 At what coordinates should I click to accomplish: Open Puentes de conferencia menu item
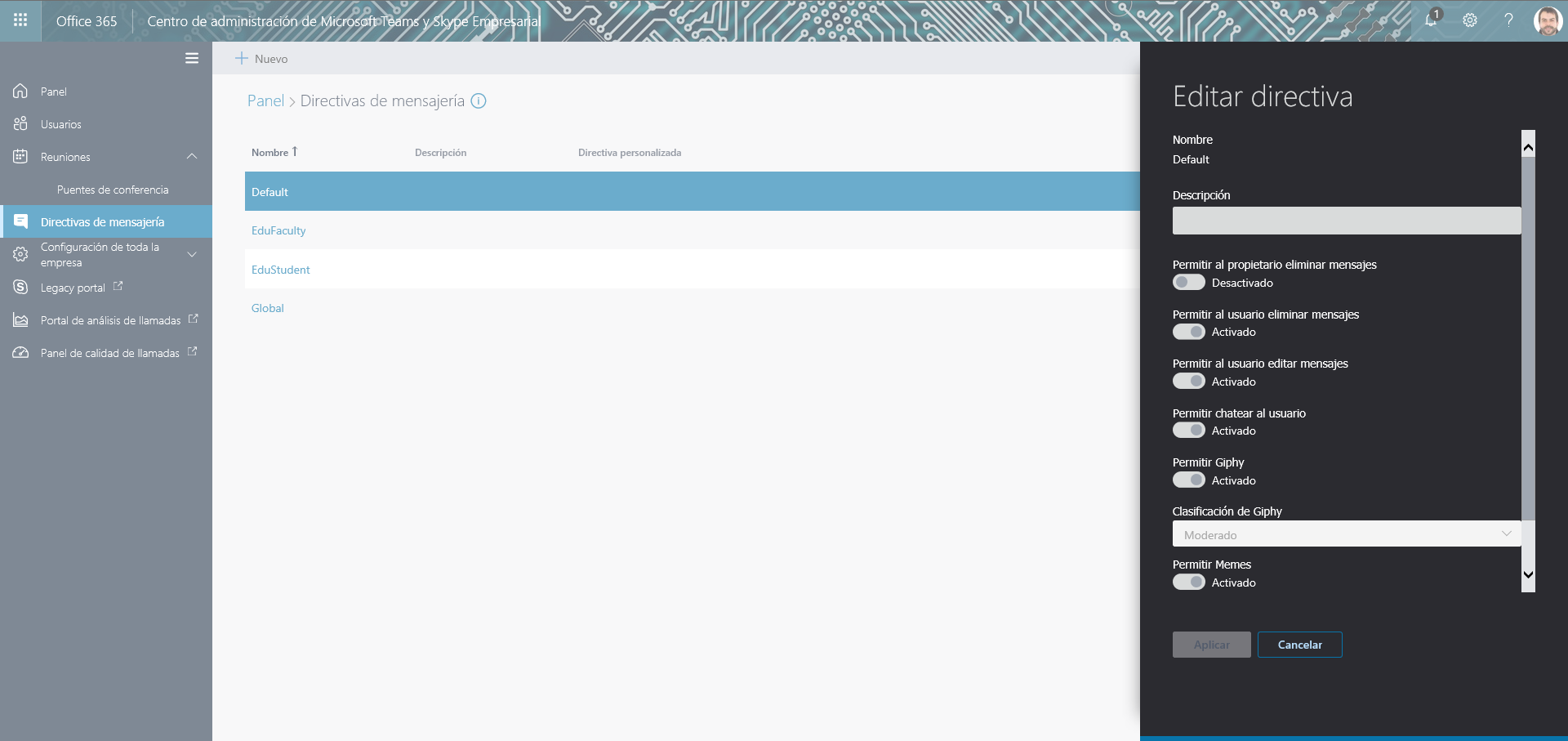(x=113, y=190)
